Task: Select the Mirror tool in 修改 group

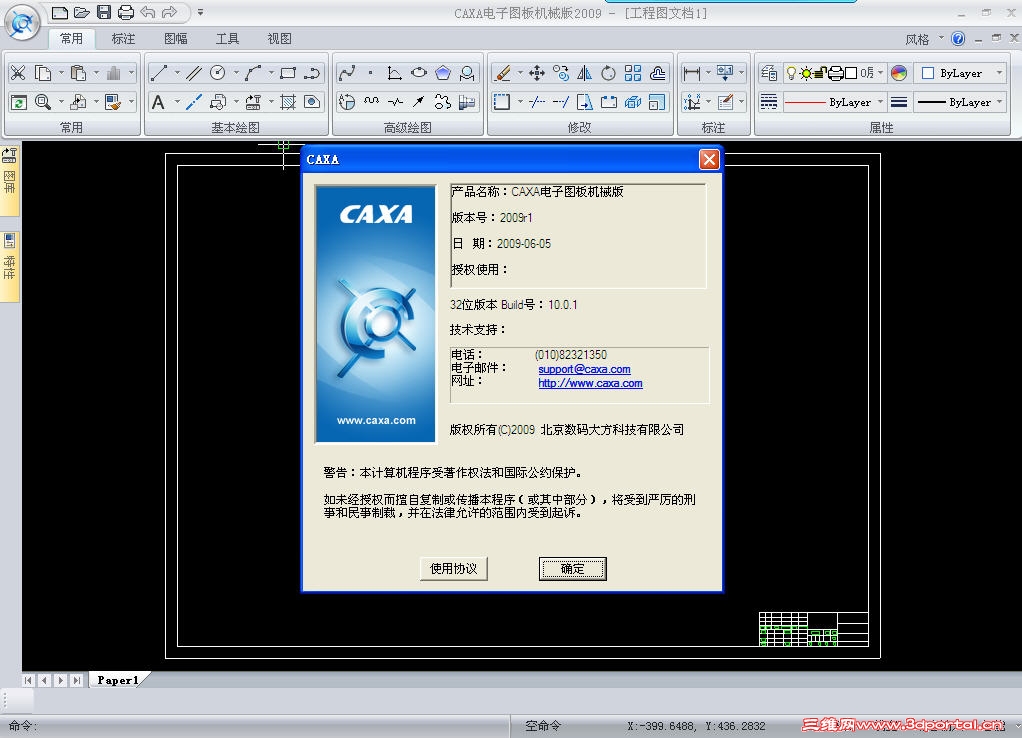Action: click(x=585, y=73)
